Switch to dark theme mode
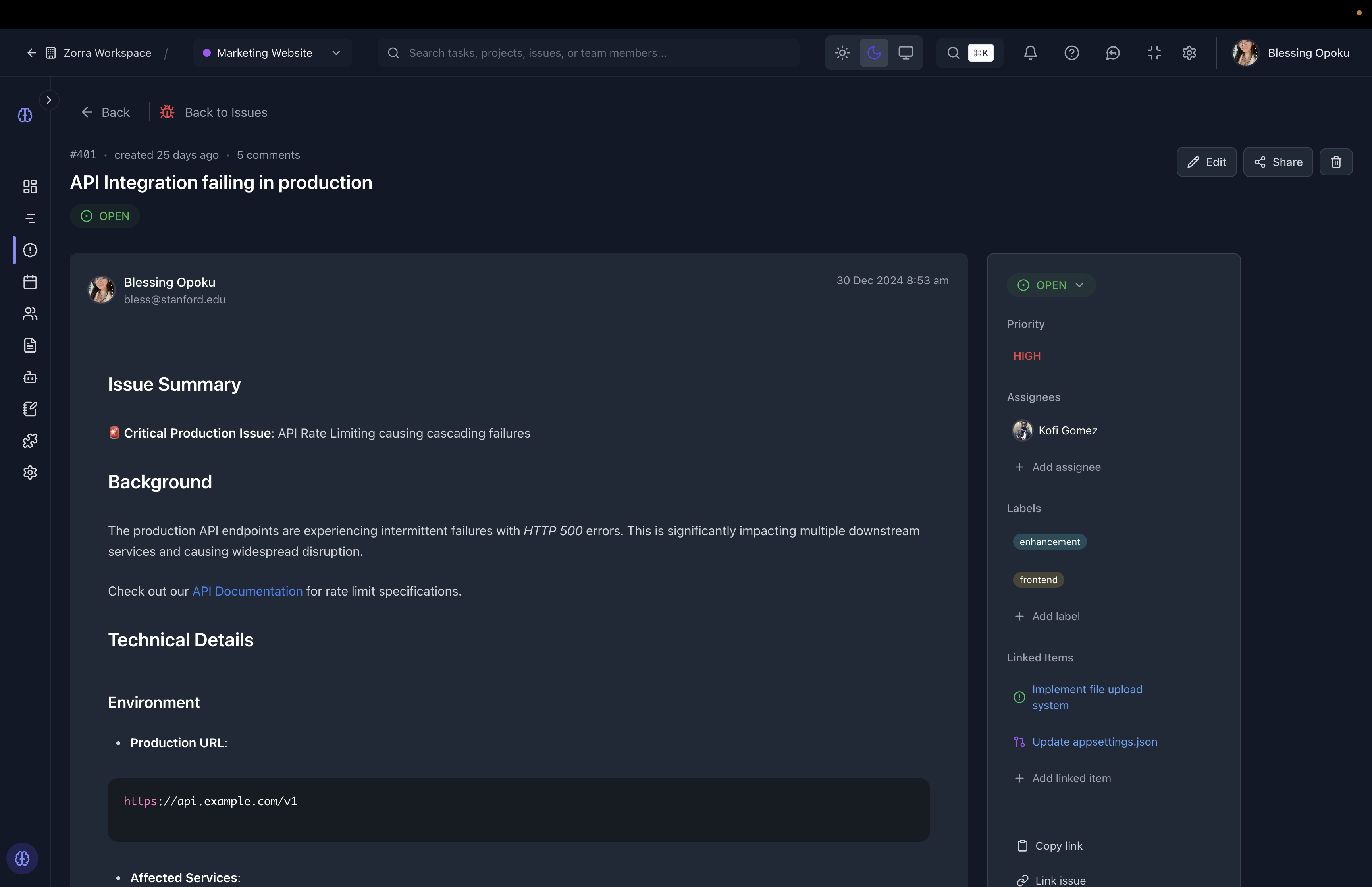Screen dimensions: 1372x887 pyautogui.click(x=873, y=53)
